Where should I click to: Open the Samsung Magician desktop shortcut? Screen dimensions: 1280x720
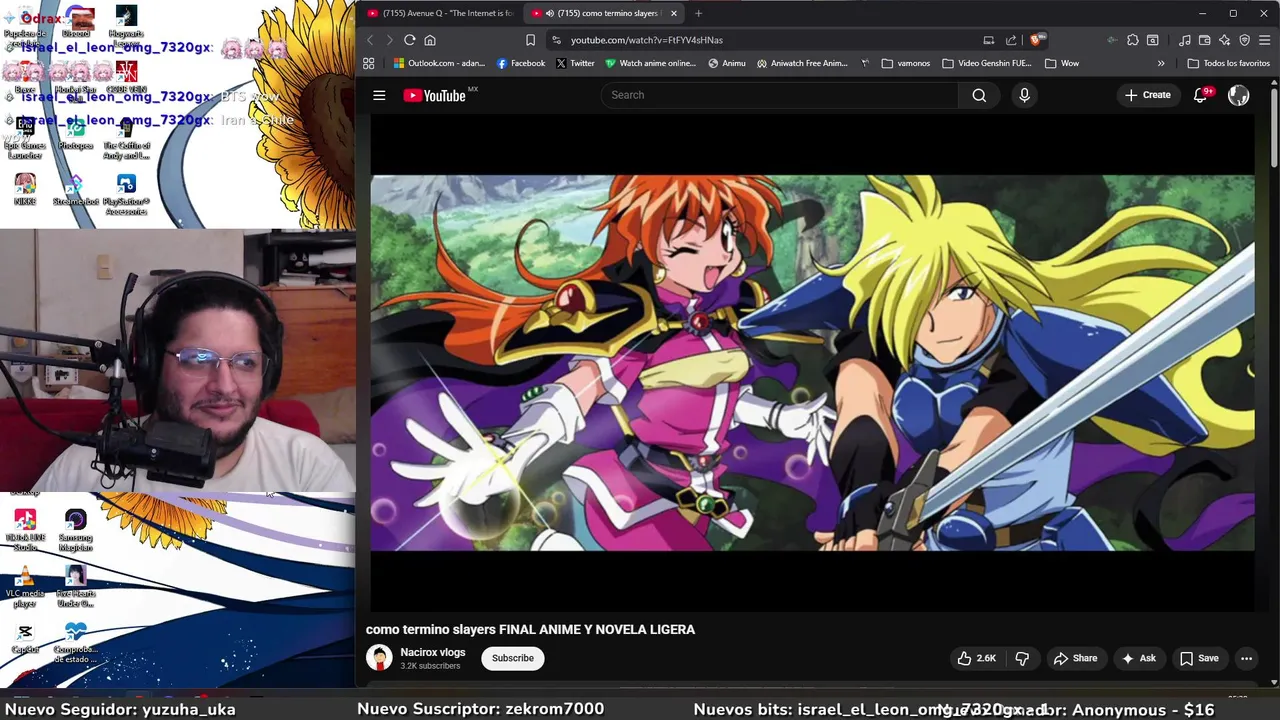[76, 530]
